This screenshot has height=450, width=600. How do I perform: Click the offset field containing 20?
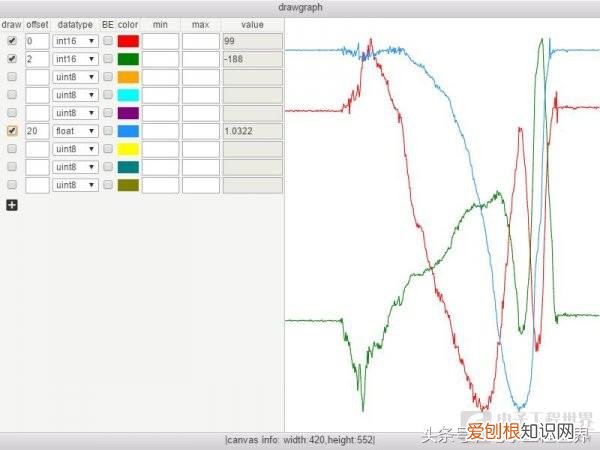pyautogui.click(x=37, y=131)
